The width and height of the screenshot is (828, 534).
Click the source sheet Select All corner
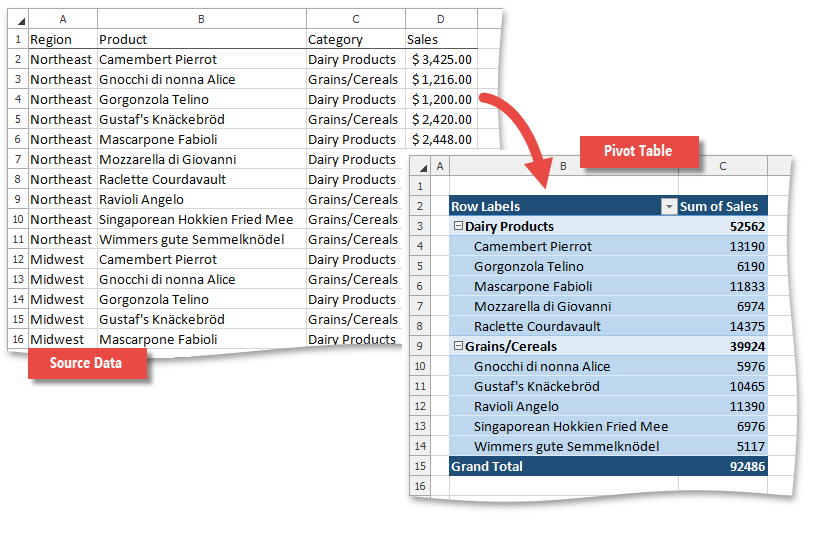point(18,20)
